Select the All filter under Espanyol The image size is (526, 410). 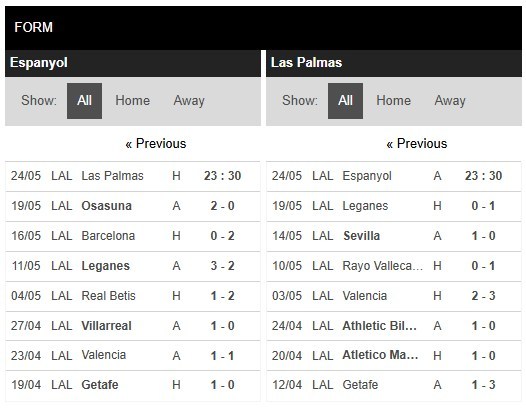pos(84,101)
